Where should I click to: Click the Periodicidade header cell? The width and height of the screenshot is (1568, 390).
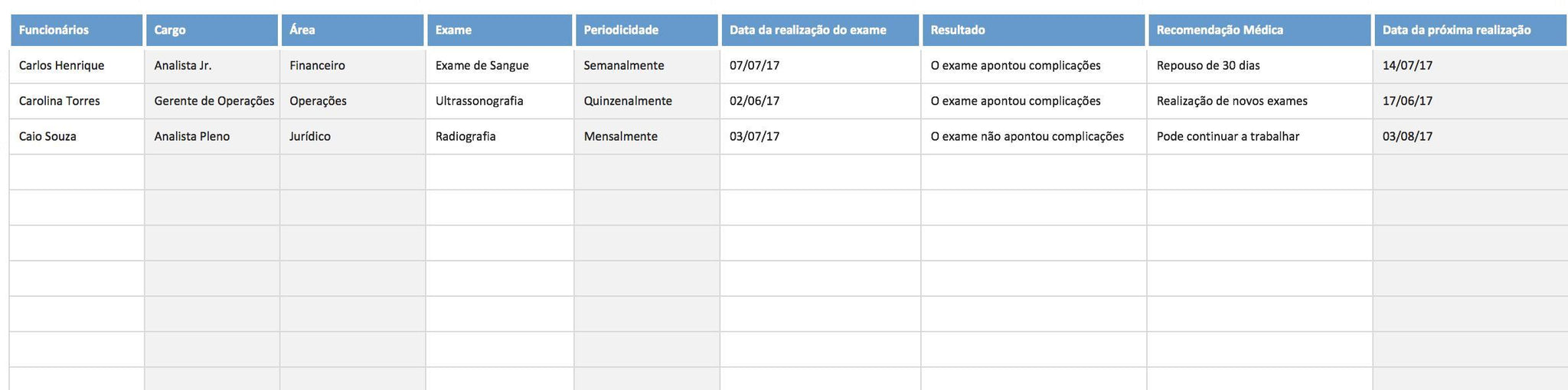(646, 31)
